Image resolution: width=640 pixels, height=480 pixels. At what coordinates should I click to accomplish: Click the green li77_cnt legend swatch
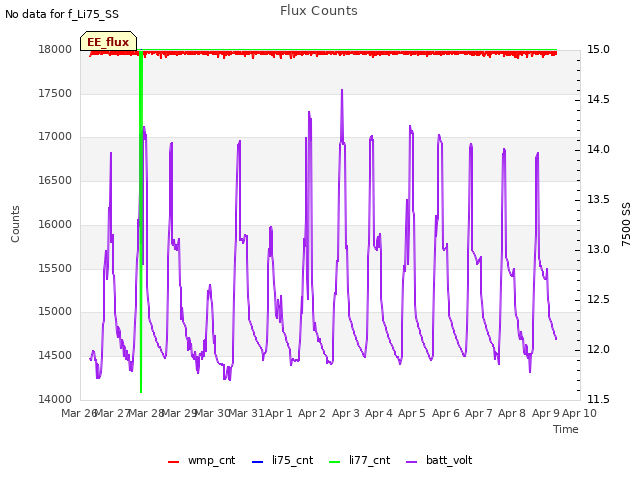pyautogui.click(x=335, y=462)
